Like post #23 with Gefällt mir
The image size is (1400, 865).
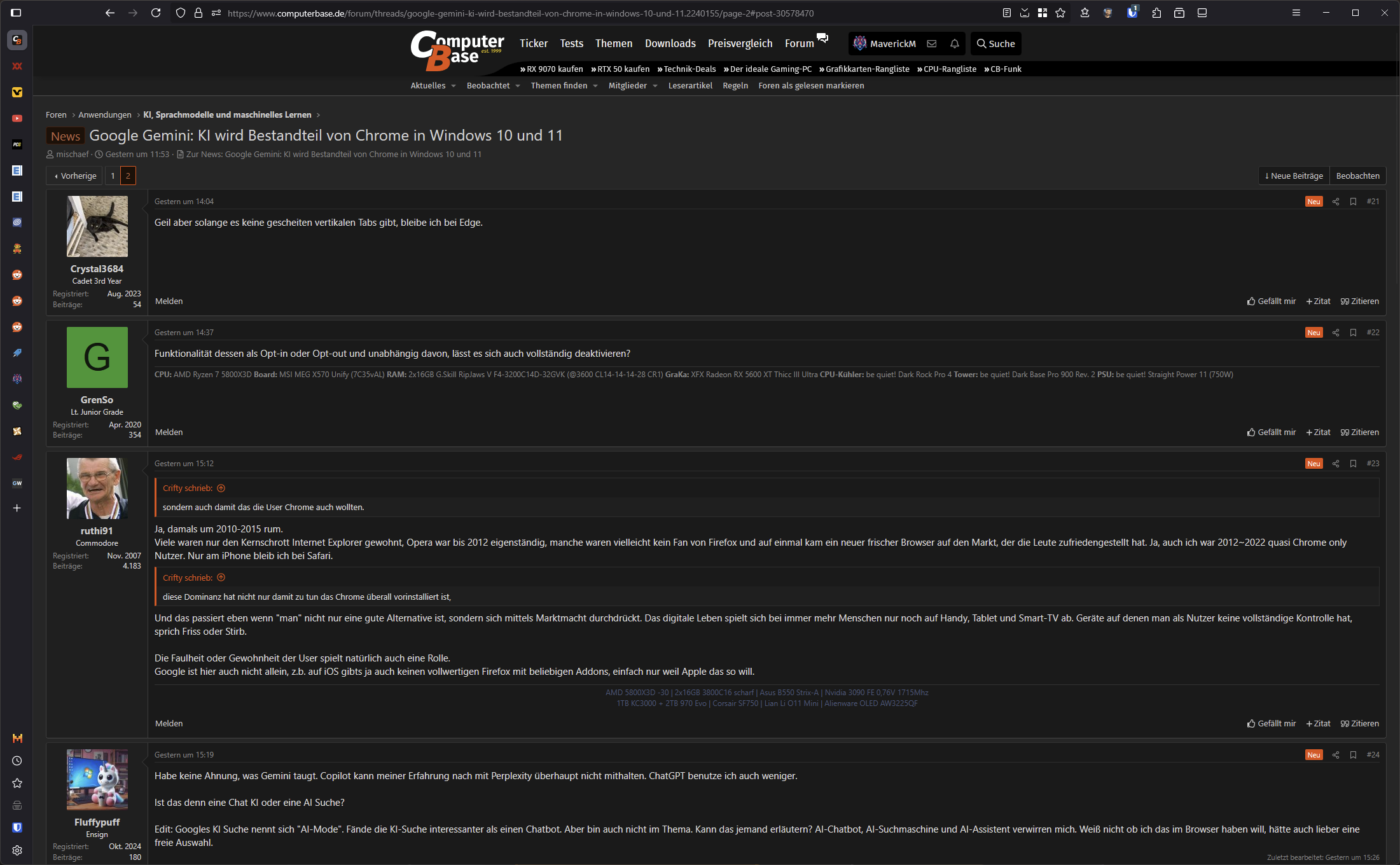pos(1272,724)
